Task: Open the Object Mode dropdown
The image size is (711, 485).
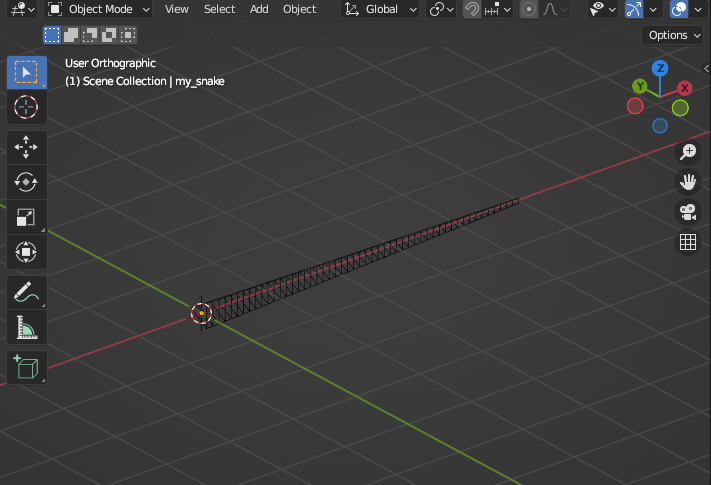Action: [x=98, y=9]
